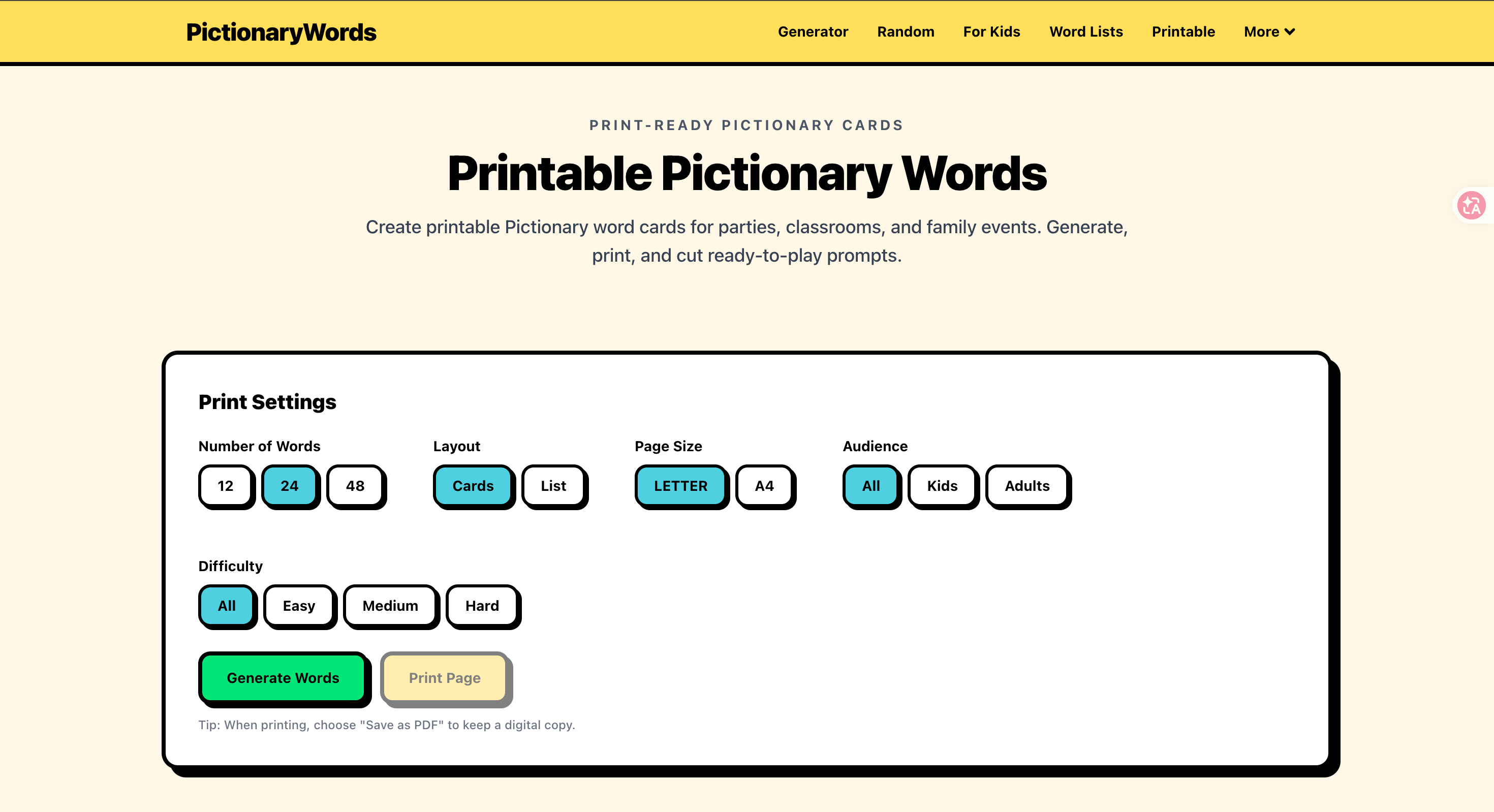1494x812 pixels.
Task: Navigate to the Generator page
Action: click(813, 32)
